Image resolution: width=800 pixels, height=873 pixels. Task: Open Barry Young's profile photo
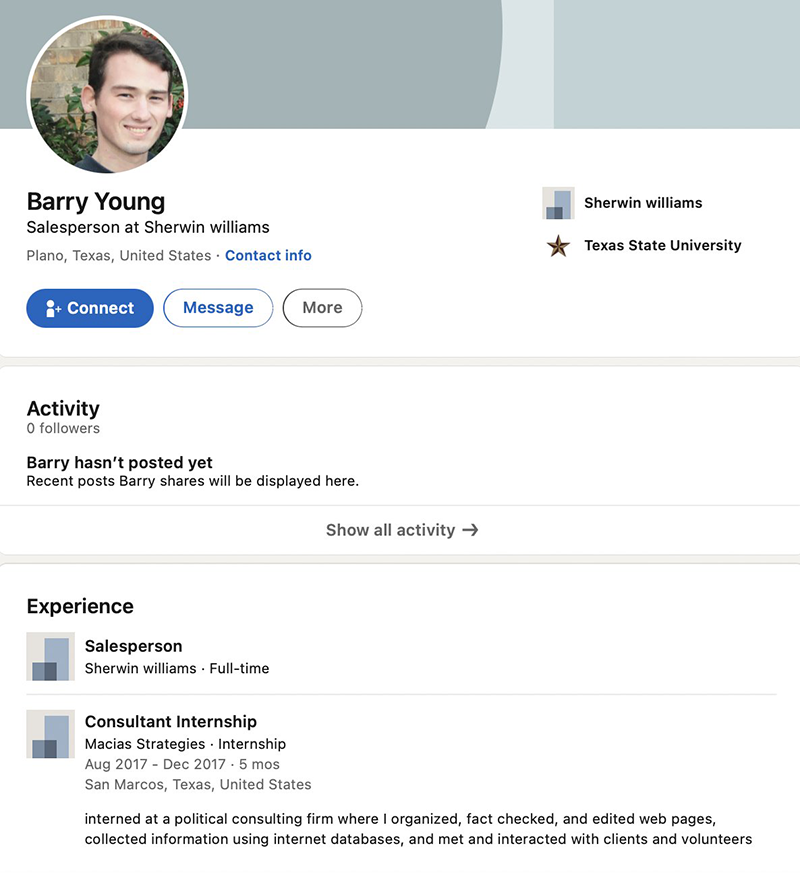click(x=107, y=96)
